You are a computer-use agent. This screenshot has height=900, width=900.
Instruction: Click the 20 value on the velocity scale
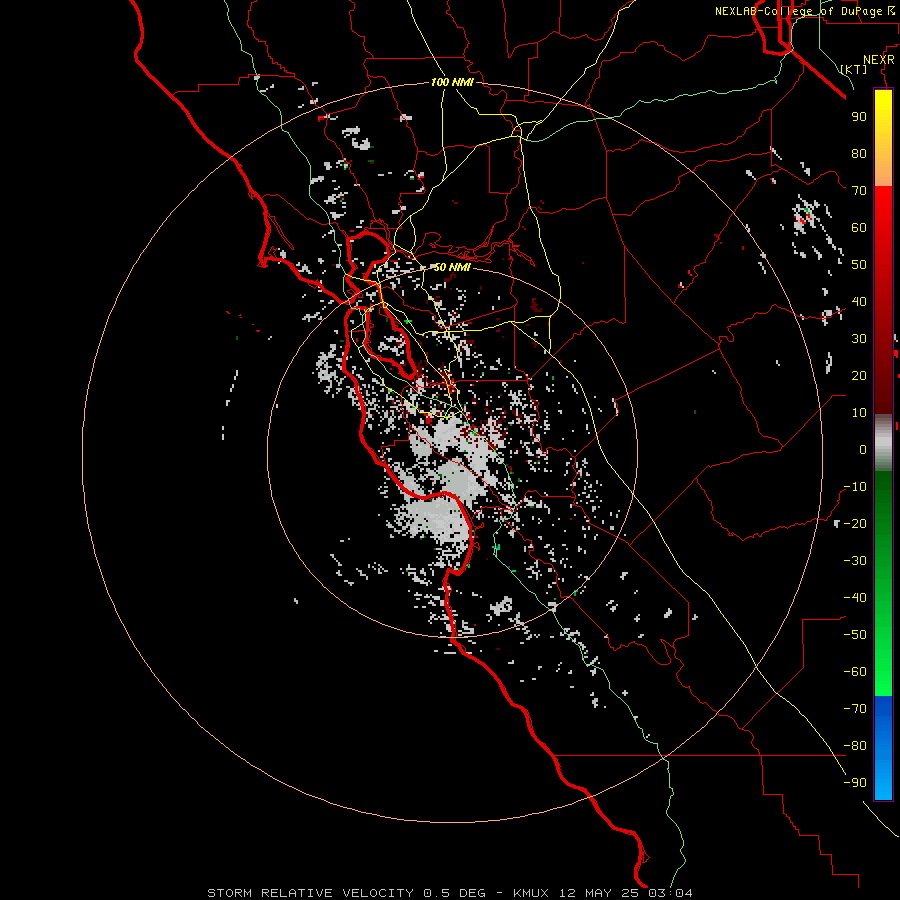(859, 376)
